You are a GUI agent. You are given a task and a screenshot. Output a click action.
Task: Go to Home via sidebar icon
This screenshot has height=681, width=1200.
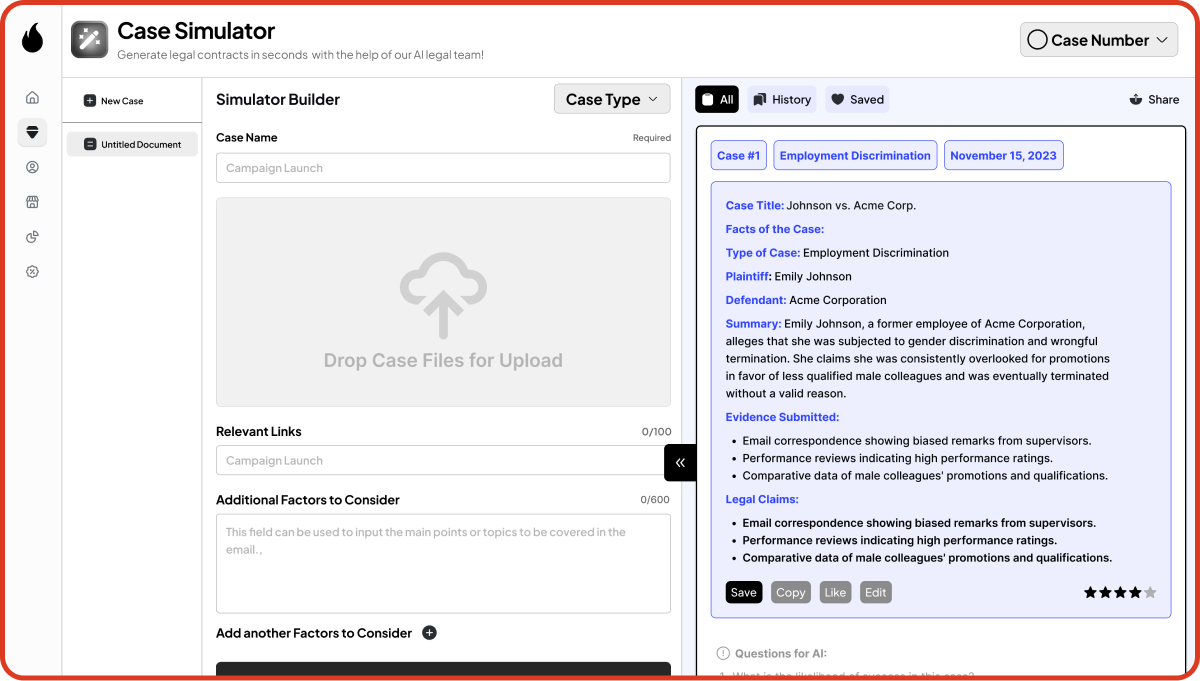click(x=32, y=97)
